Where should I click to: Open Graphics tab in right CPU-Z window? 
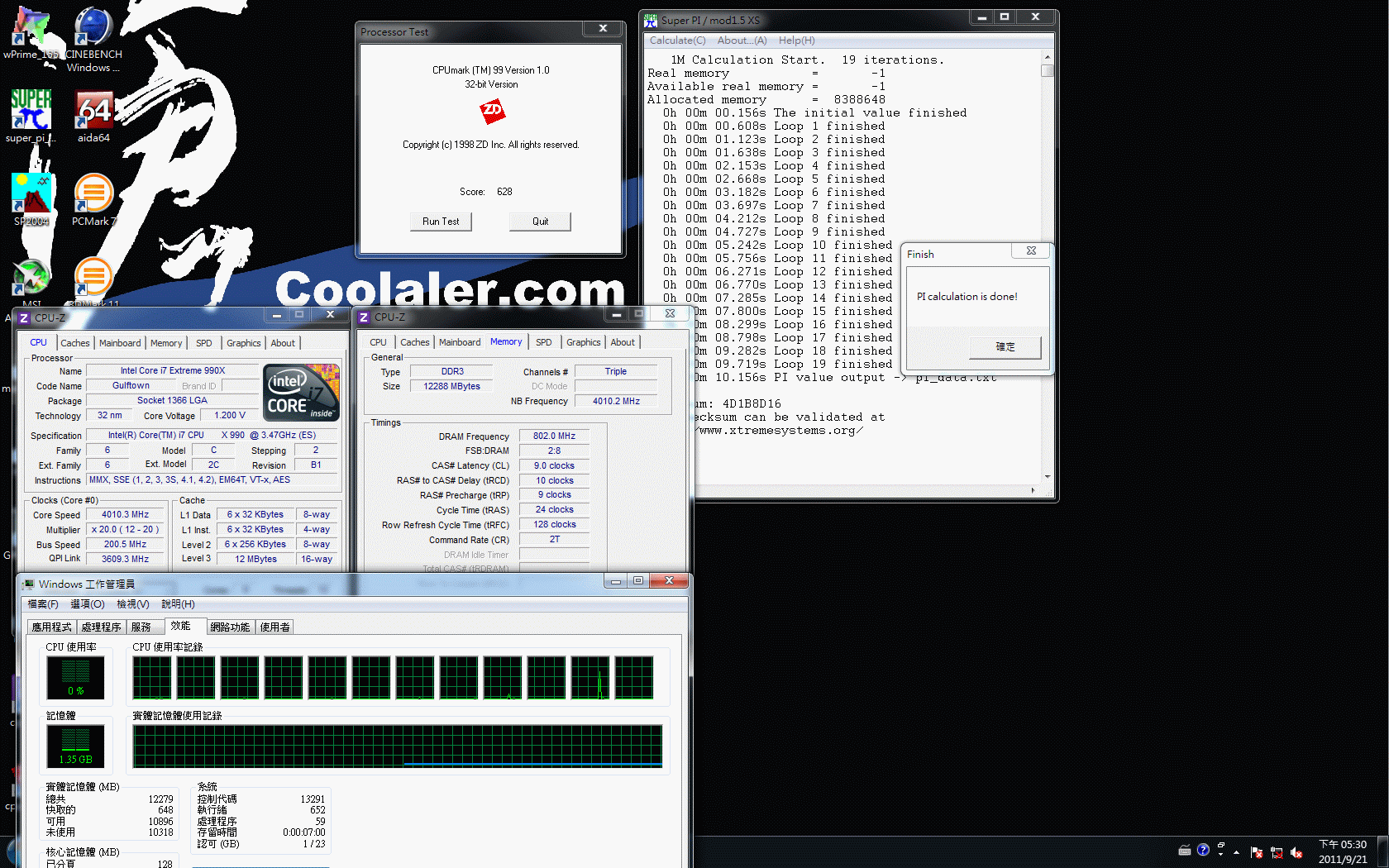tap(583, 342)
